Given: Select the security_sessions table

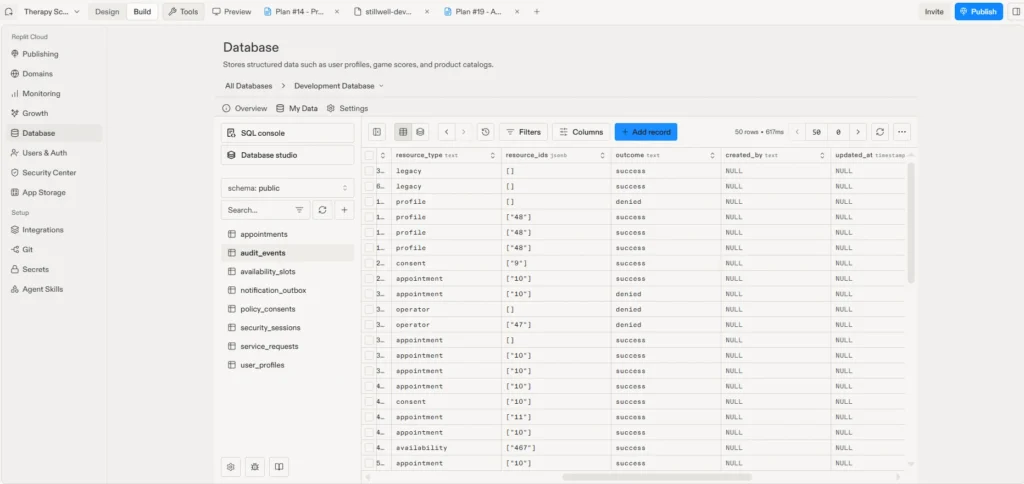Looking at the screenshot, I should pos(287,327).
